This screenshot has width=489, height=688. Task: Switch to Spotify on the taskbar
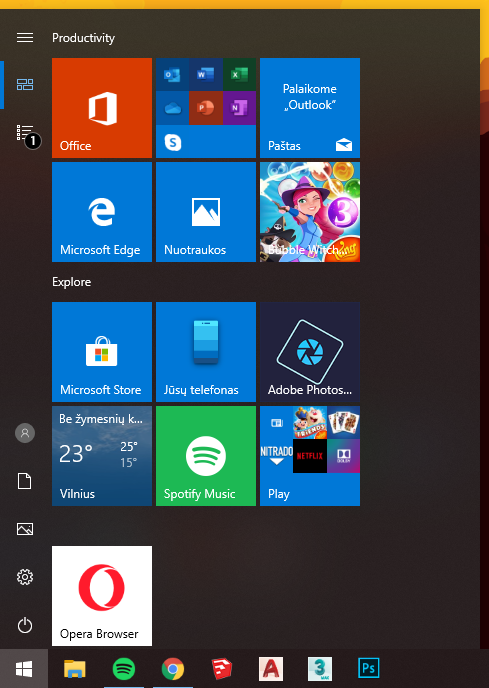coord(124,669)
